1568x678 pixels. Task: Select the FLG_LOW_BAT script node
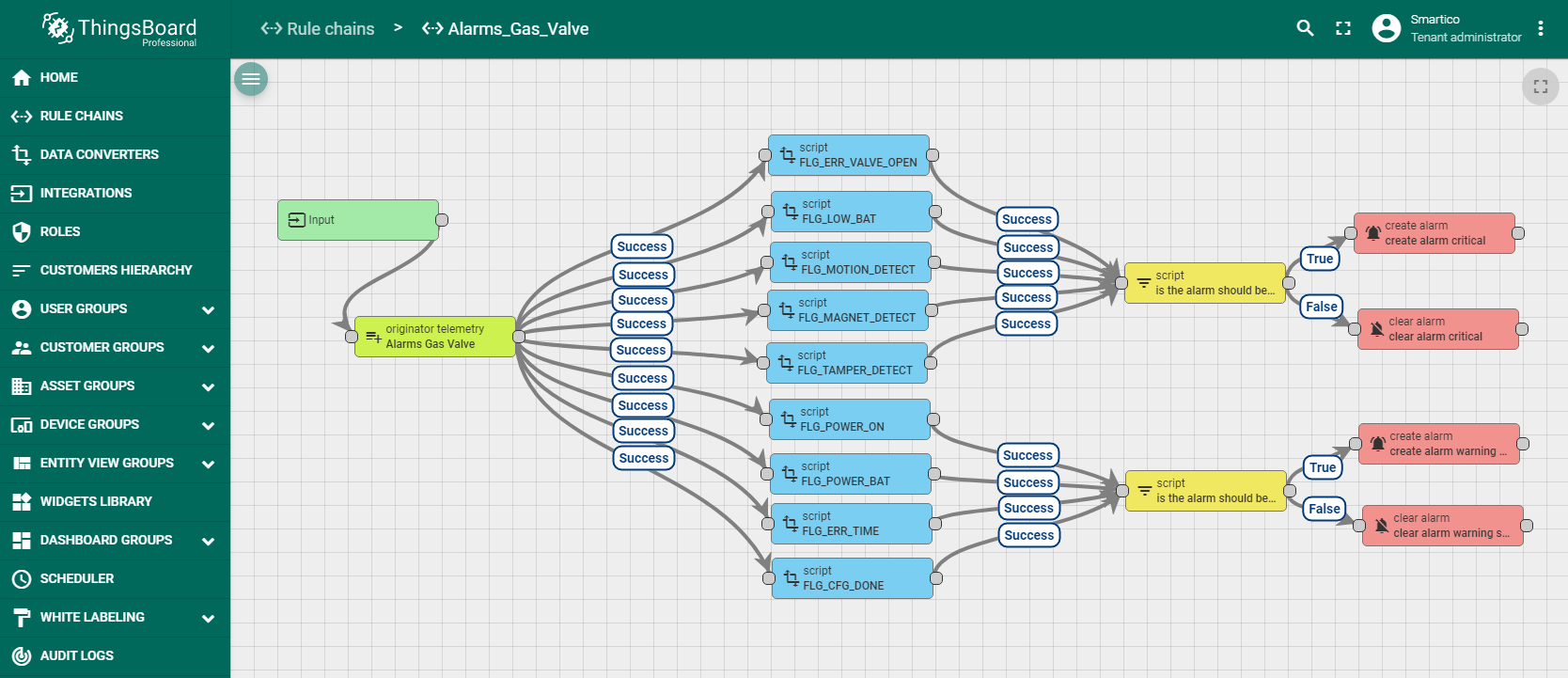(x=851, y=212)
